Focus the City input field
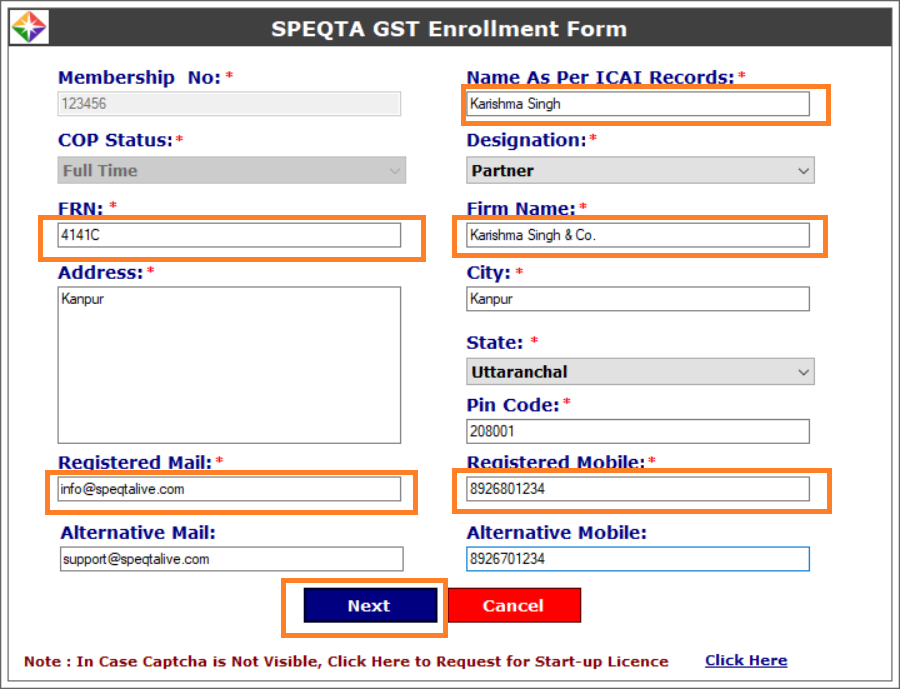Screen dimensions: 900x689 637,299
